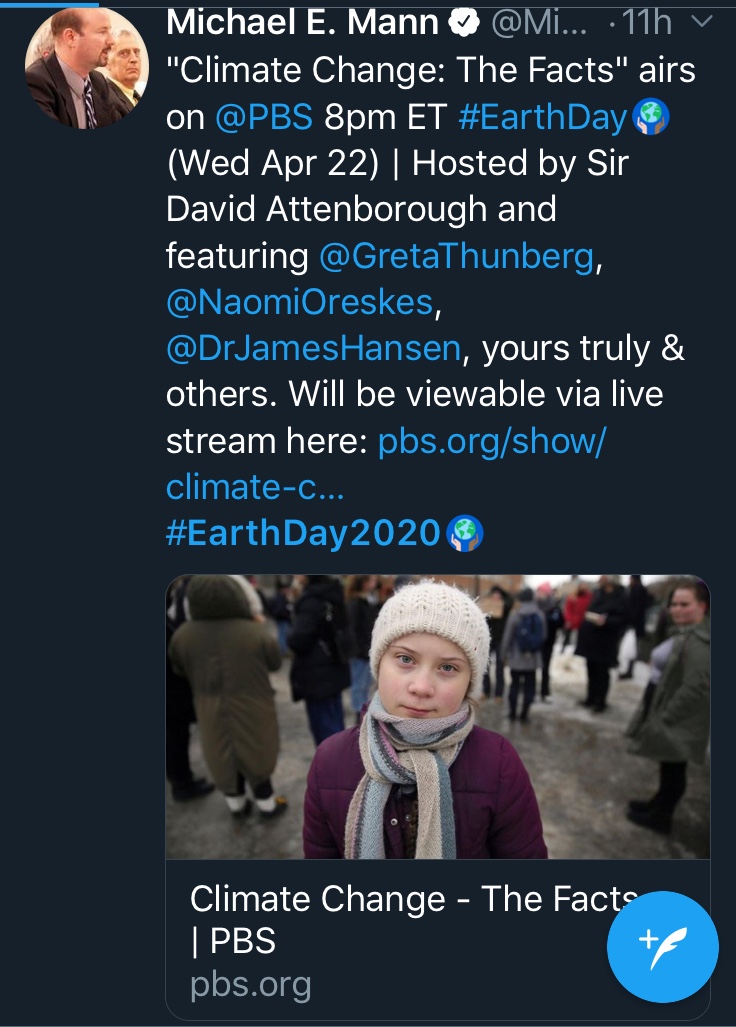
Task: Open tweet options chevron menu
Action: pyautogui.click(x=703, y=21)
